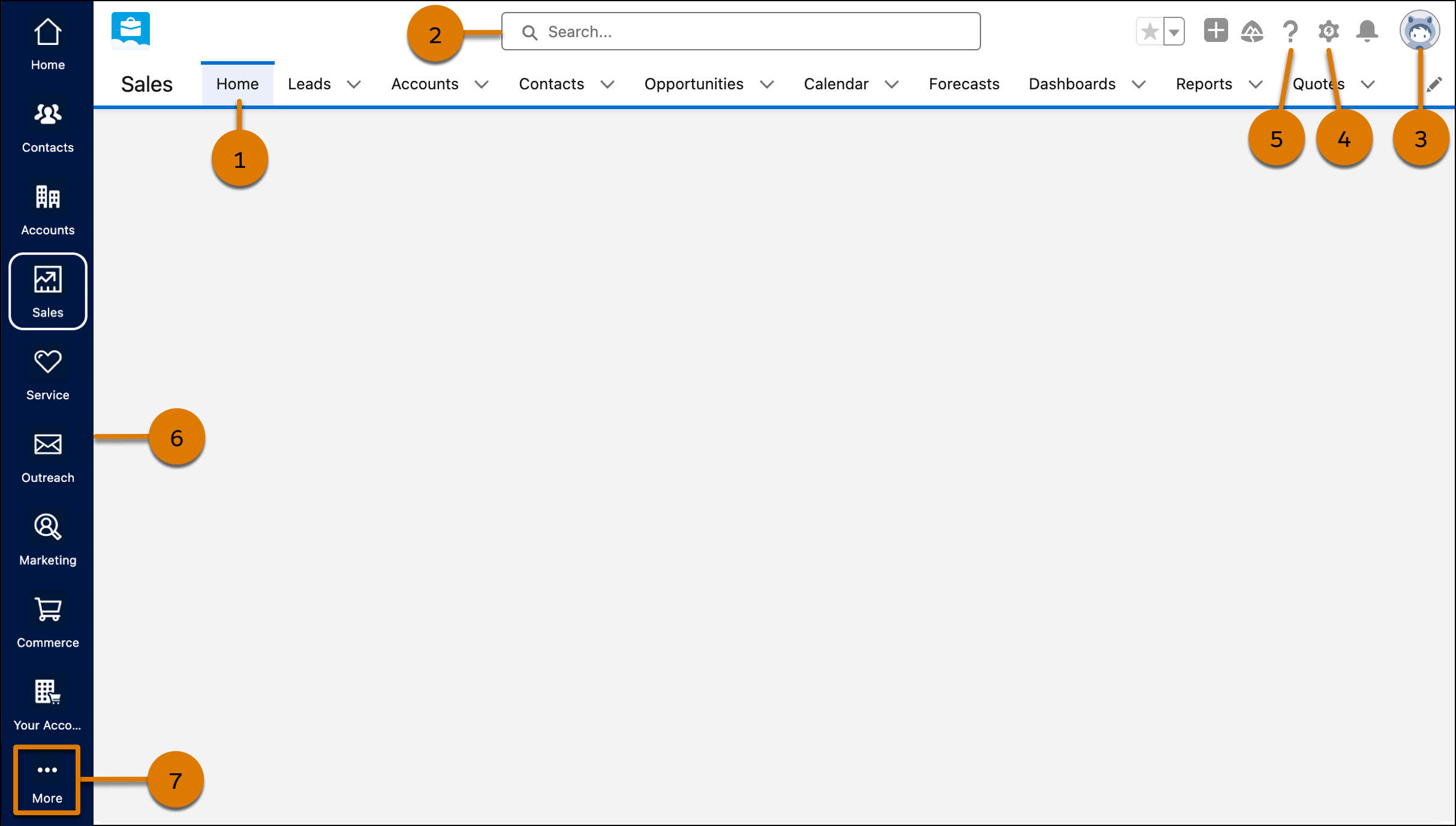Open the Leads tab dropdown menu
The height and width of the screenshot is (826, 1456).
[x=354, y=84]
